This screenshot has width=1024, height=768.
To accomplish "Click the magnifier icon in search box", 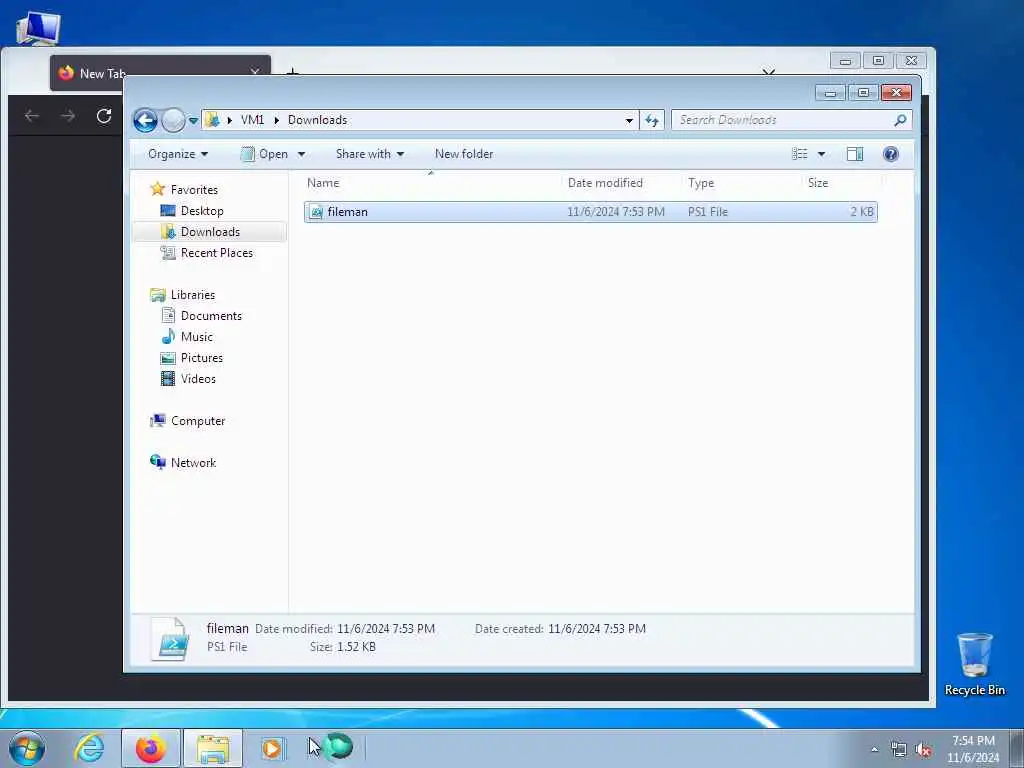I will click(900, 120).
